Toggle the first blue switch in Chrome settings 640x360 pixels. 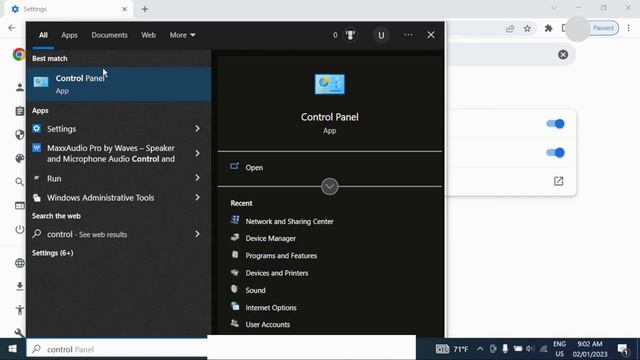[556, 124]
